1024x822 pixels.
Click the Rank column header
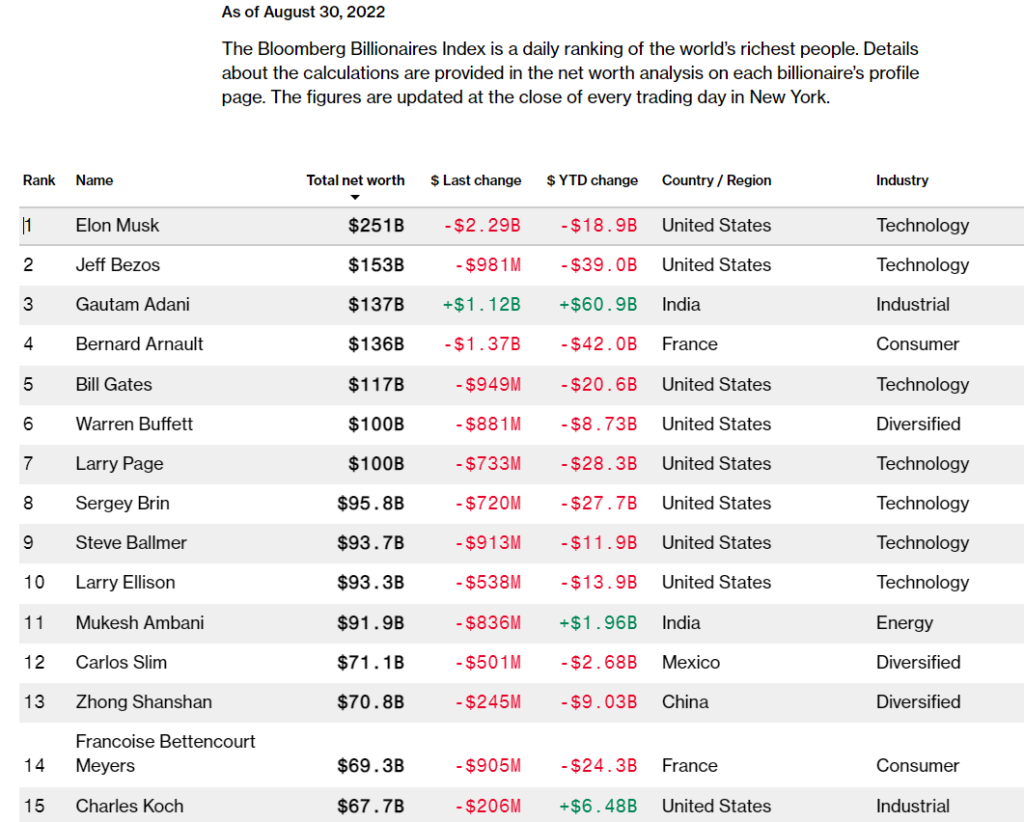[x=39, y=181]
